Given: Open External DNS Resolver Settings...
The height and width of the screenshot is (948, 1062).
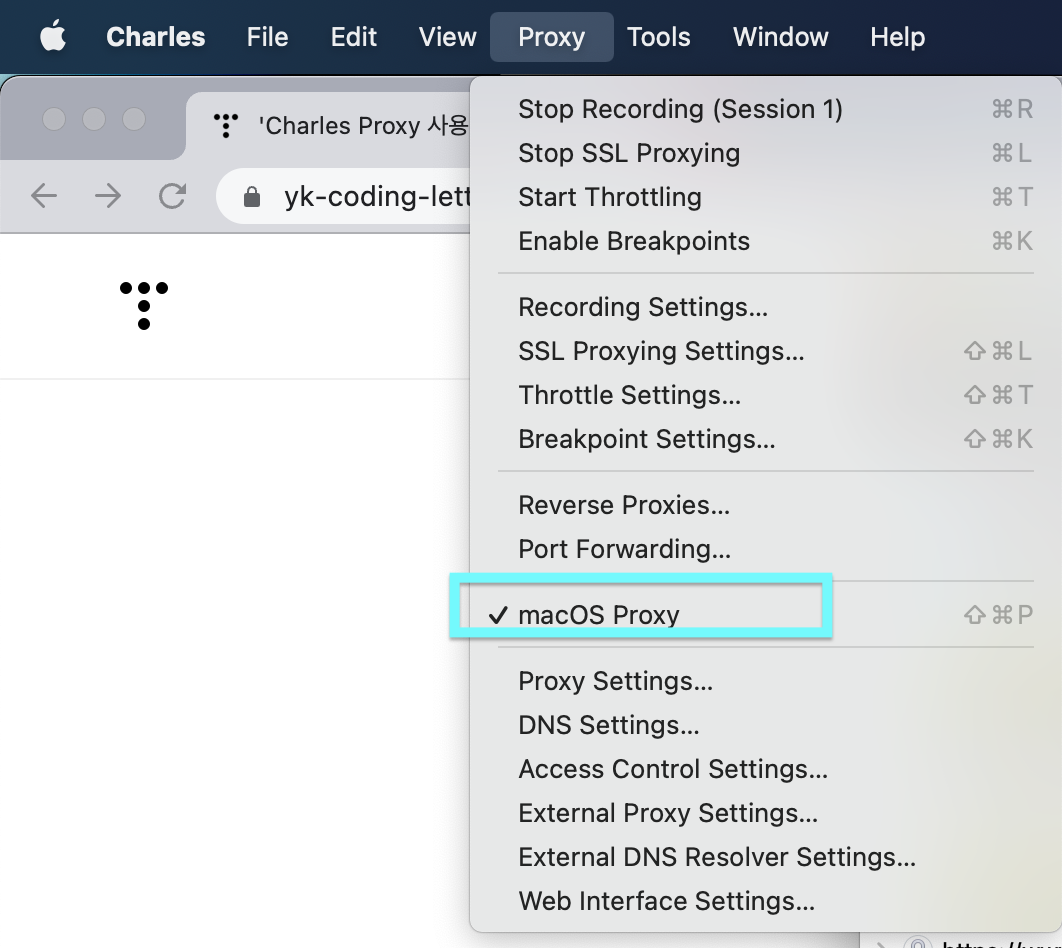Looking at the screenshot, I should pos(765,857).
